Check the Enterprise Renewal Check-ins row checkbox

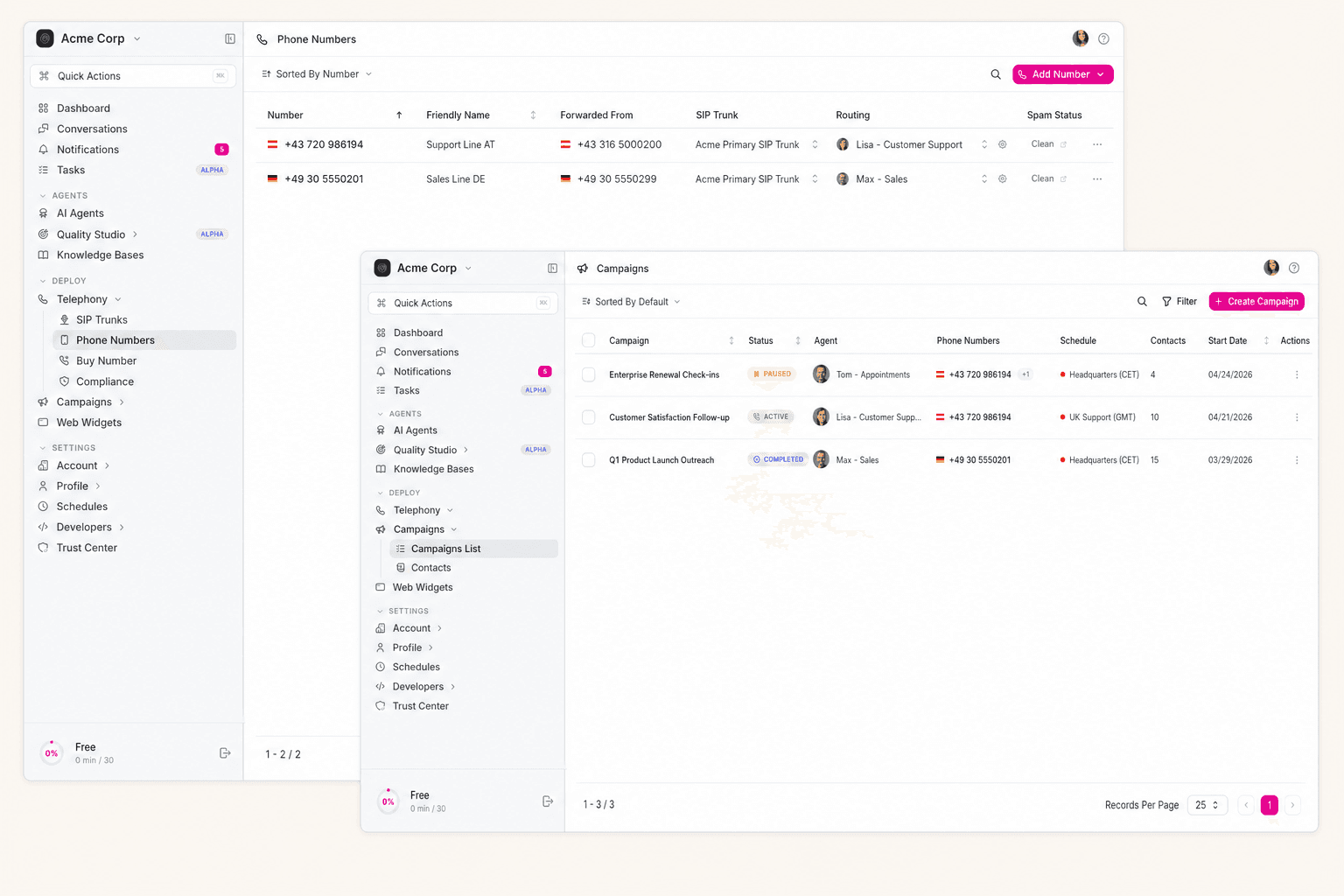(588, 374)
